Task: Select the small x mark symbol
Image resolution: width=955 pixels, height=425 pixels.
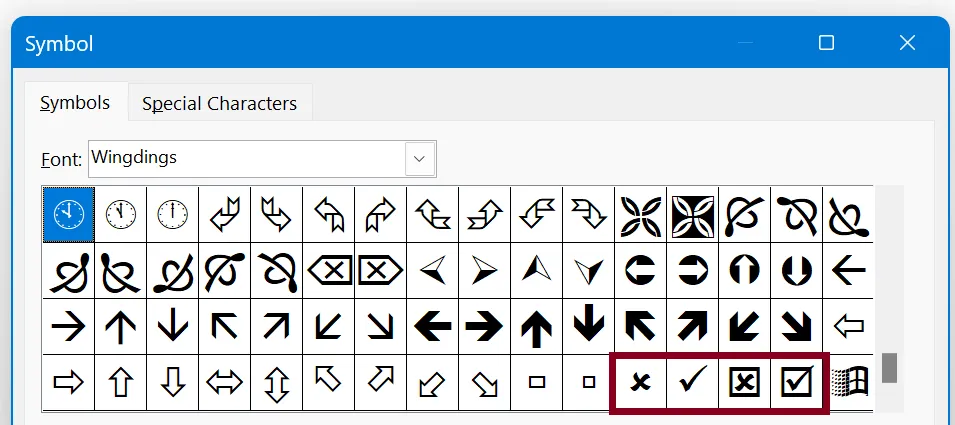Action: [x=640, y=381]
